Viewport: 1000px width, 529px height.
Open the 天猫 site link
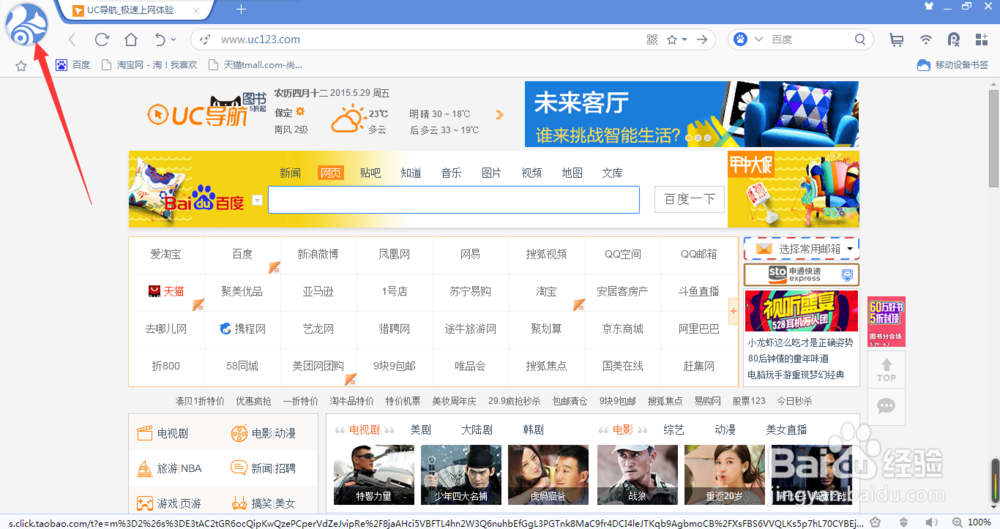(166, 292)
